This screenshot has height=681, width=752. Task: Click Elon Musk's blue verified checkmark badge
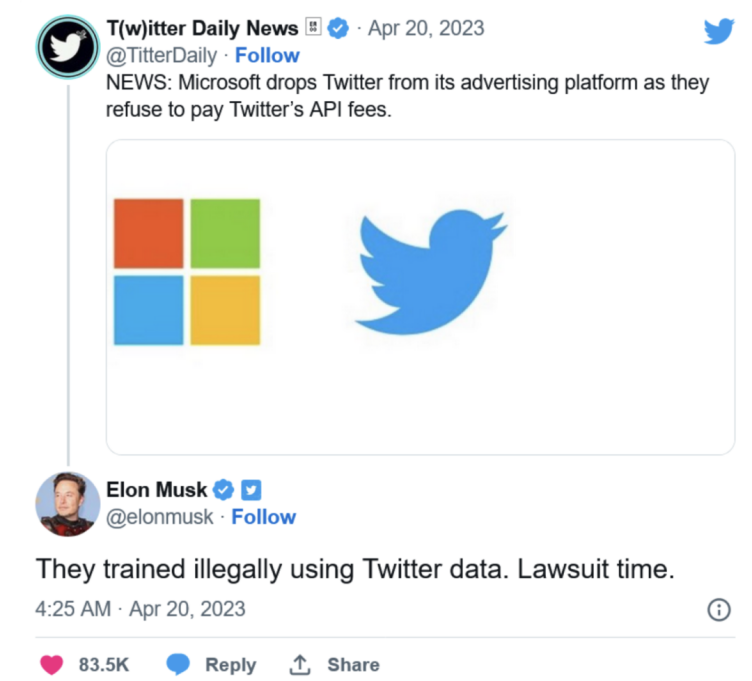pos(223,490)
